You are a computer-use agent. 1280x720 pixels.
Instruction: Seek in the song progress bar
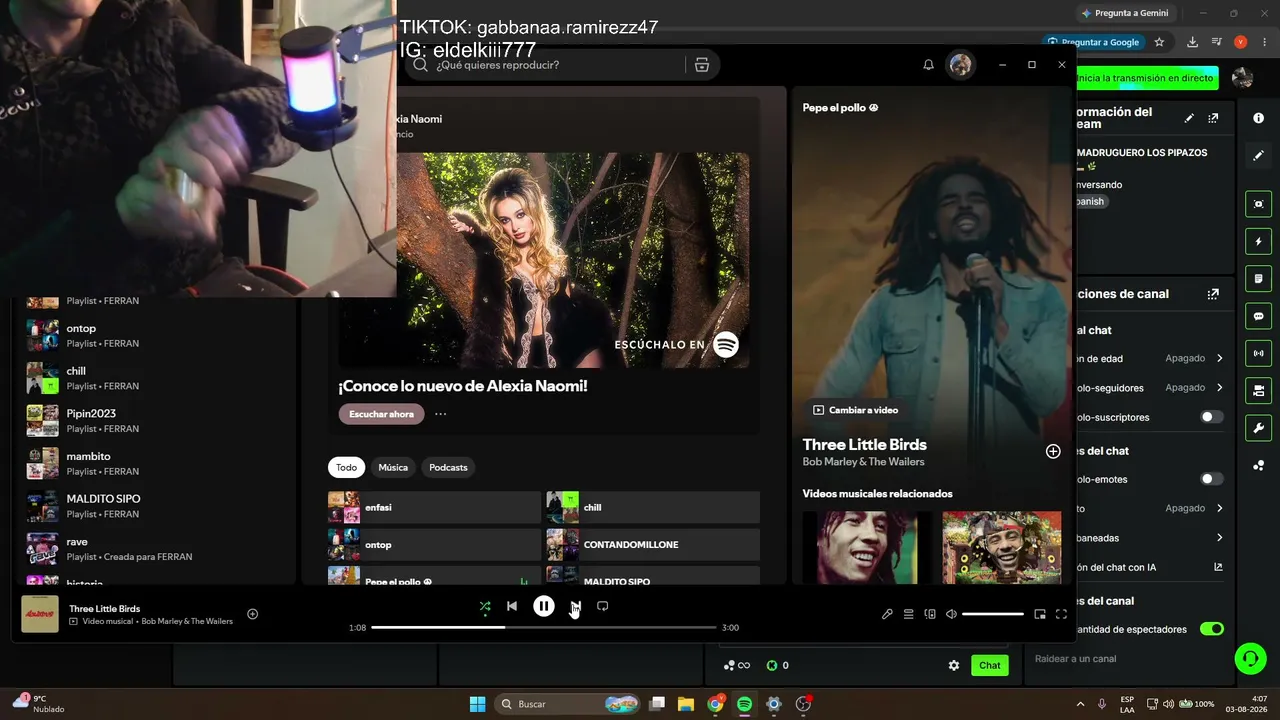[x=544, y=628]
